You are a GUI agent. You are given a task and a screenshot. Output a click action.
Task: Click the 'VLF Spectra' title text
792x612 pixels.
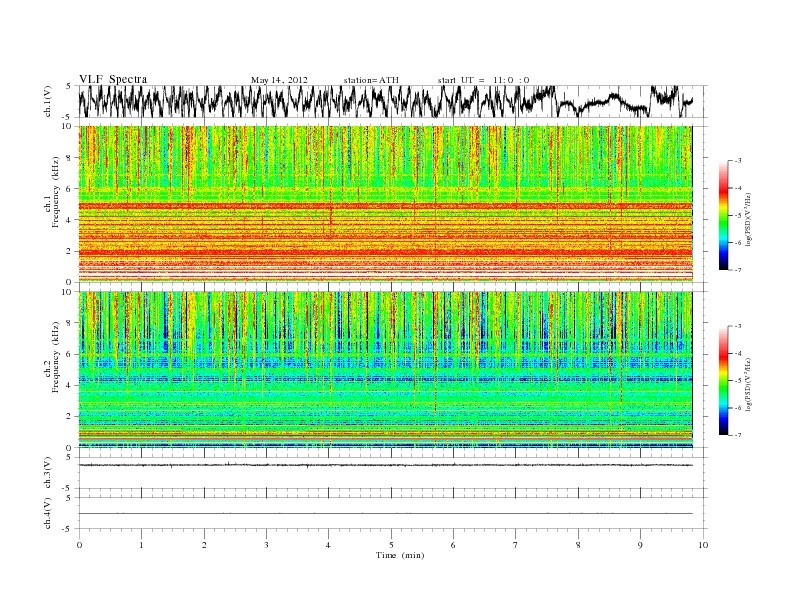tap(113, 79)
